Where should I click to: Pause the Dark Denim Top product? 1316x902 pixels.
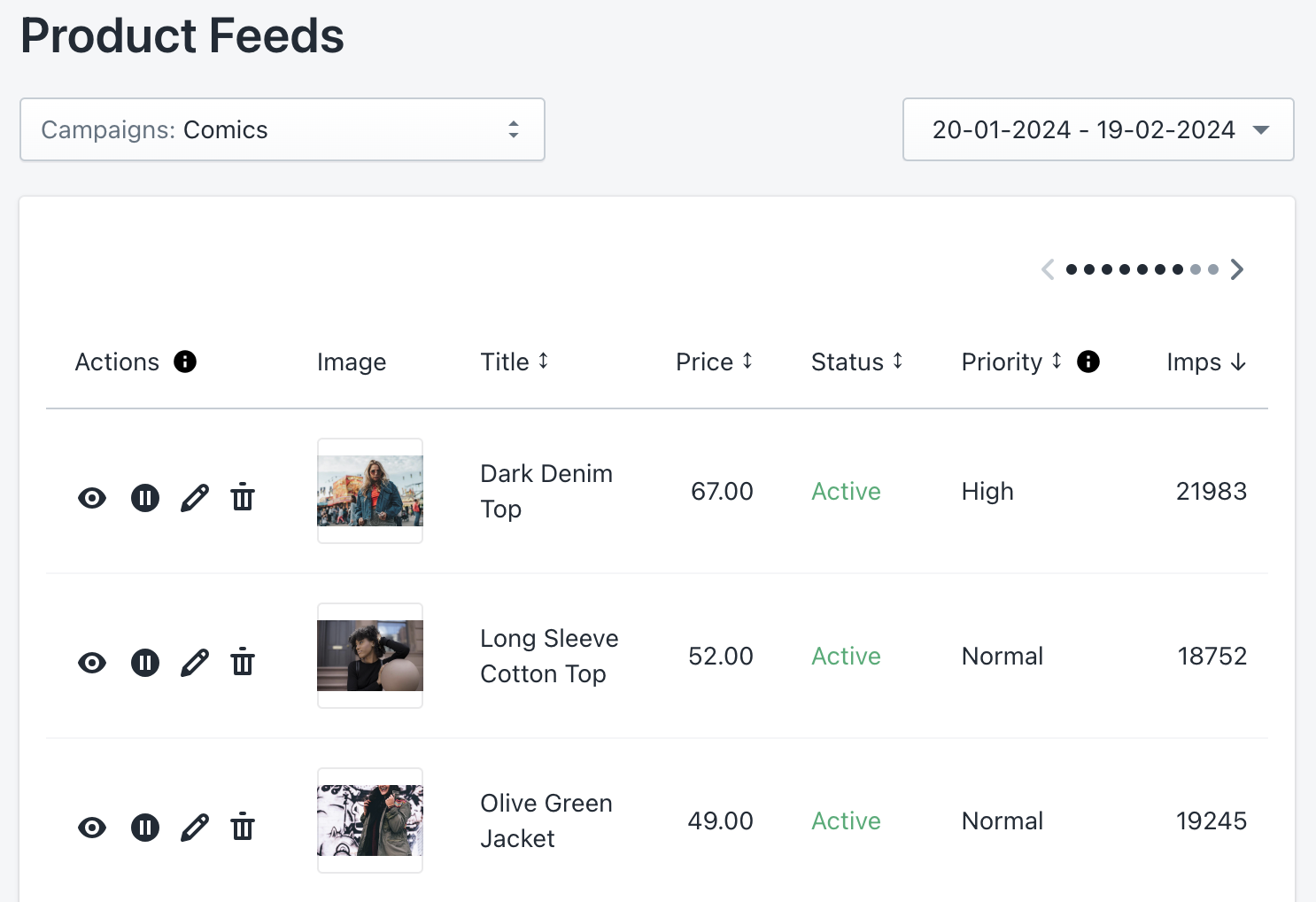pos(145,497)
